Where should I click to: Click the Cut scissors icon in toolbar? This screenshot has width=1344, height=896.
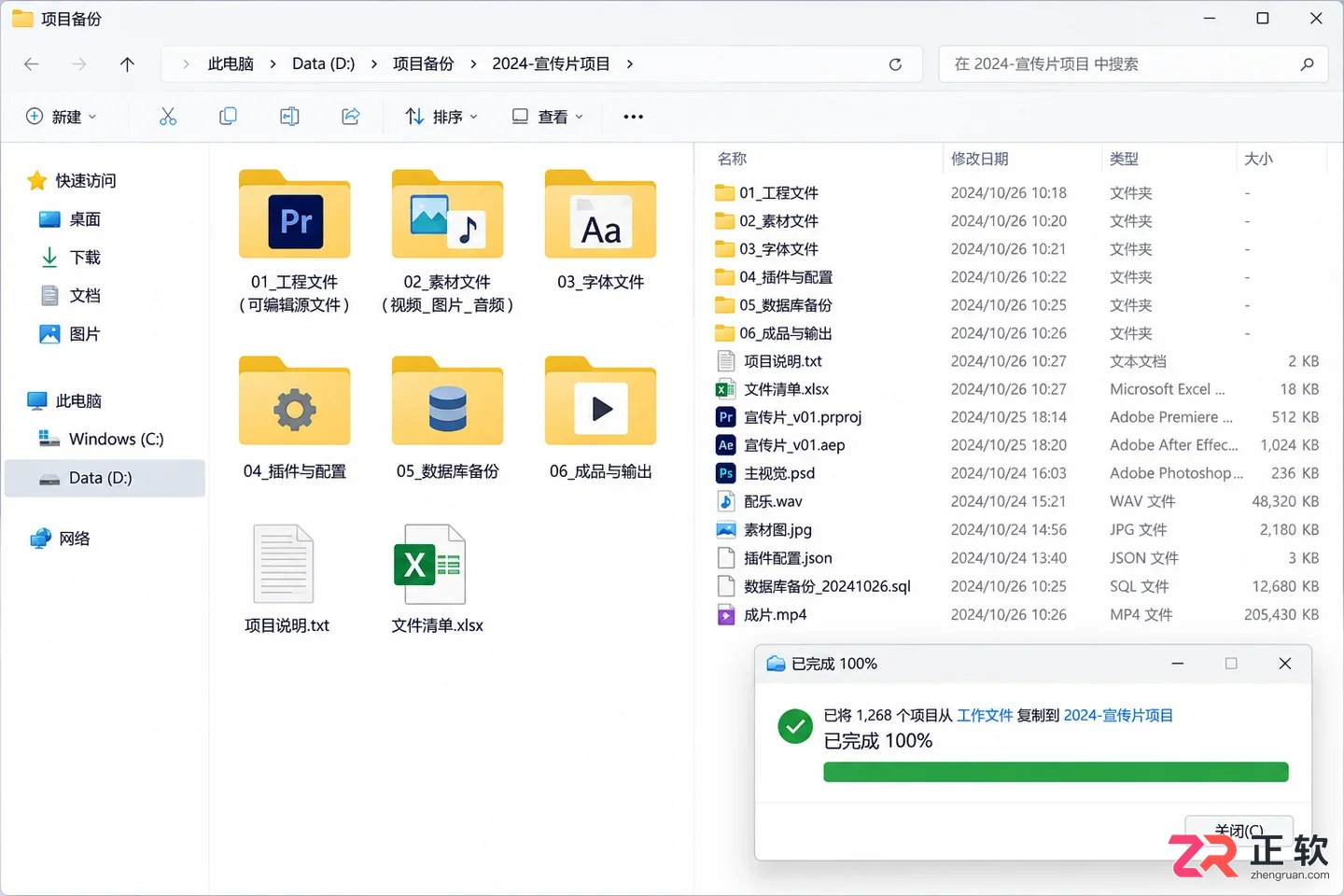point(168,116)
